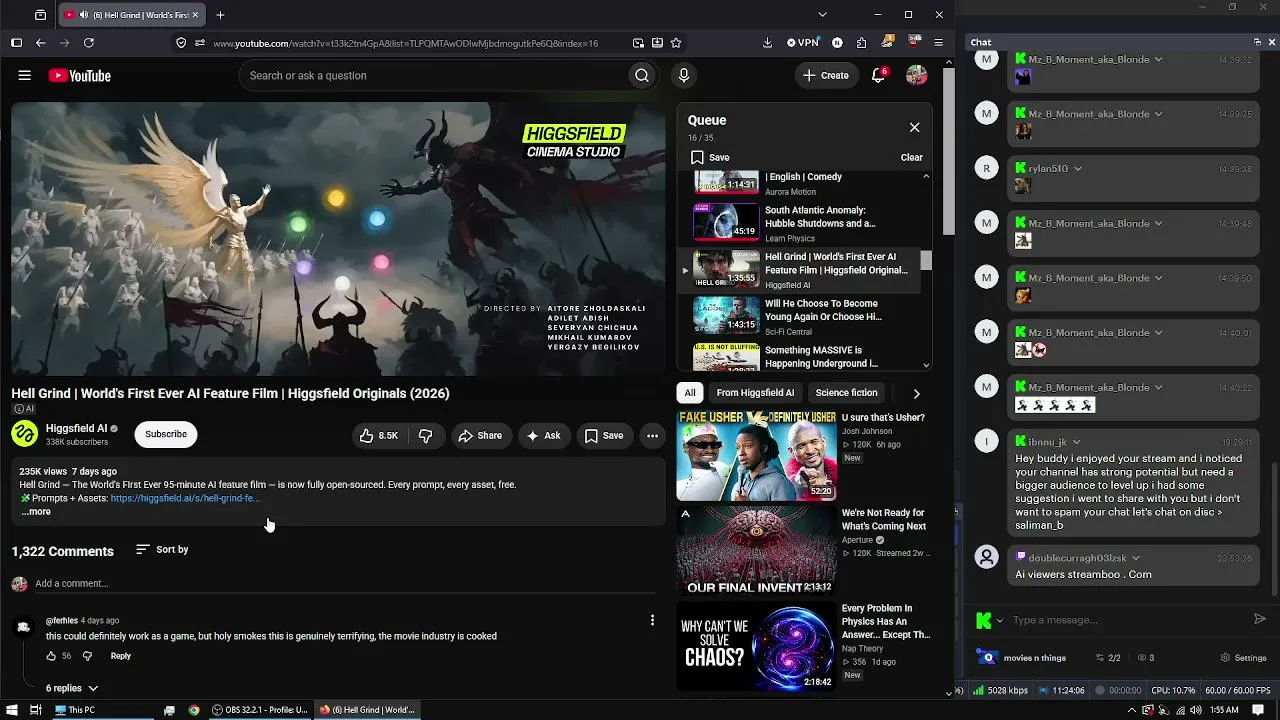1280x720 pixels.
Task: Run search with the magnifier icon
Action: 642,75
